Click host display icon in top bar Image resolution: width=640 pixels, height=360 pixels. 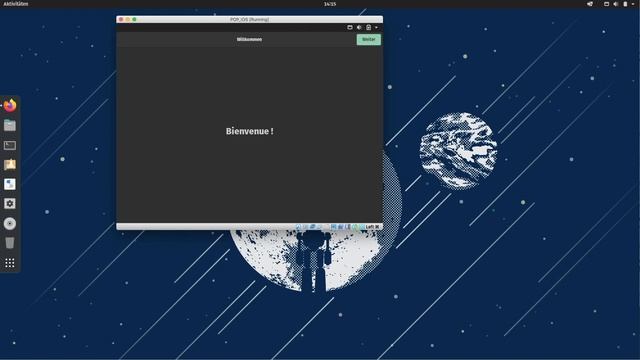[x=607, y=4]
